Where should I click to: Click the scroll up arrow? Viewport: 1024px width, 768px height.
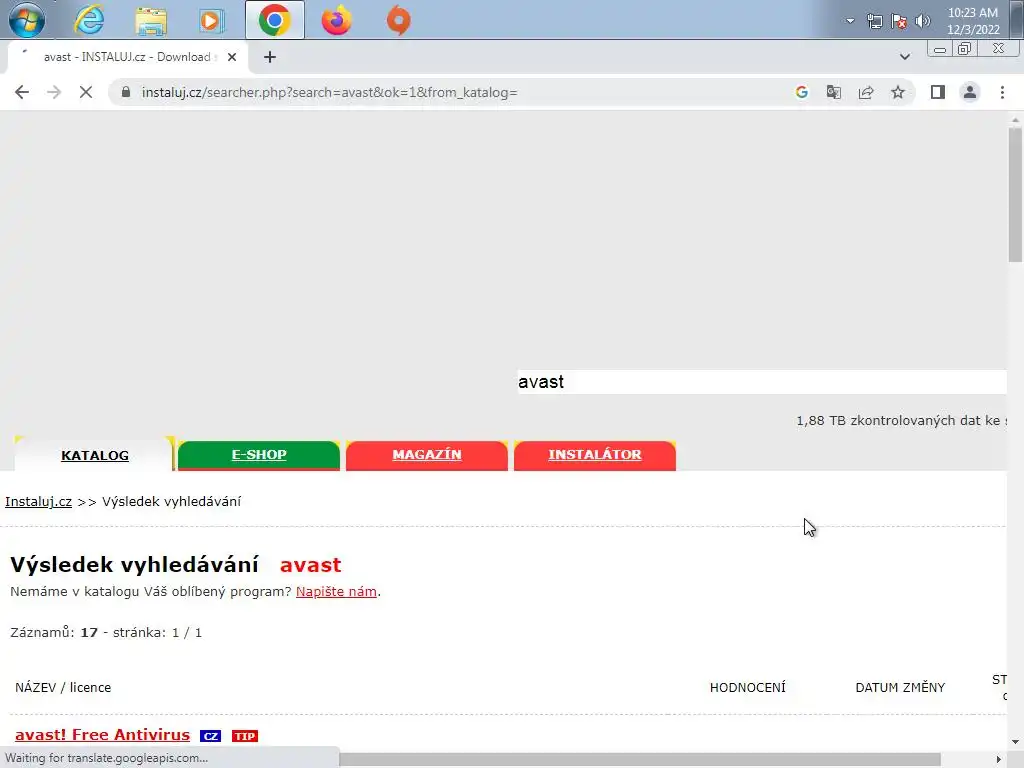(x=1015, y=120)
